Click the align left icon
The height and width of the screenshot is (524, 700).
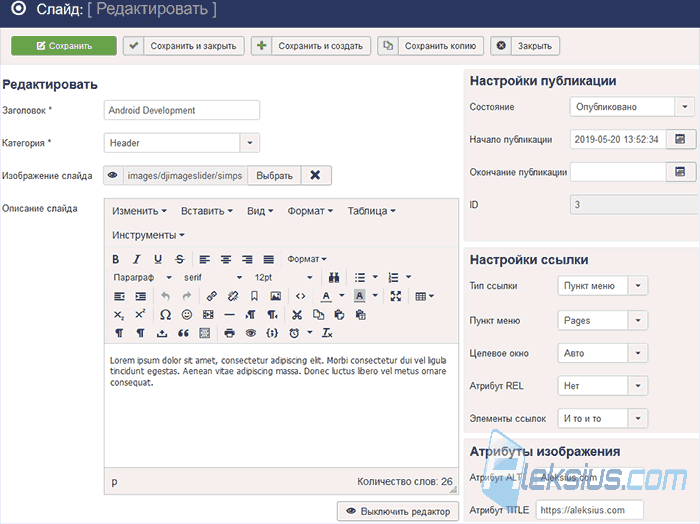point(204,259)
